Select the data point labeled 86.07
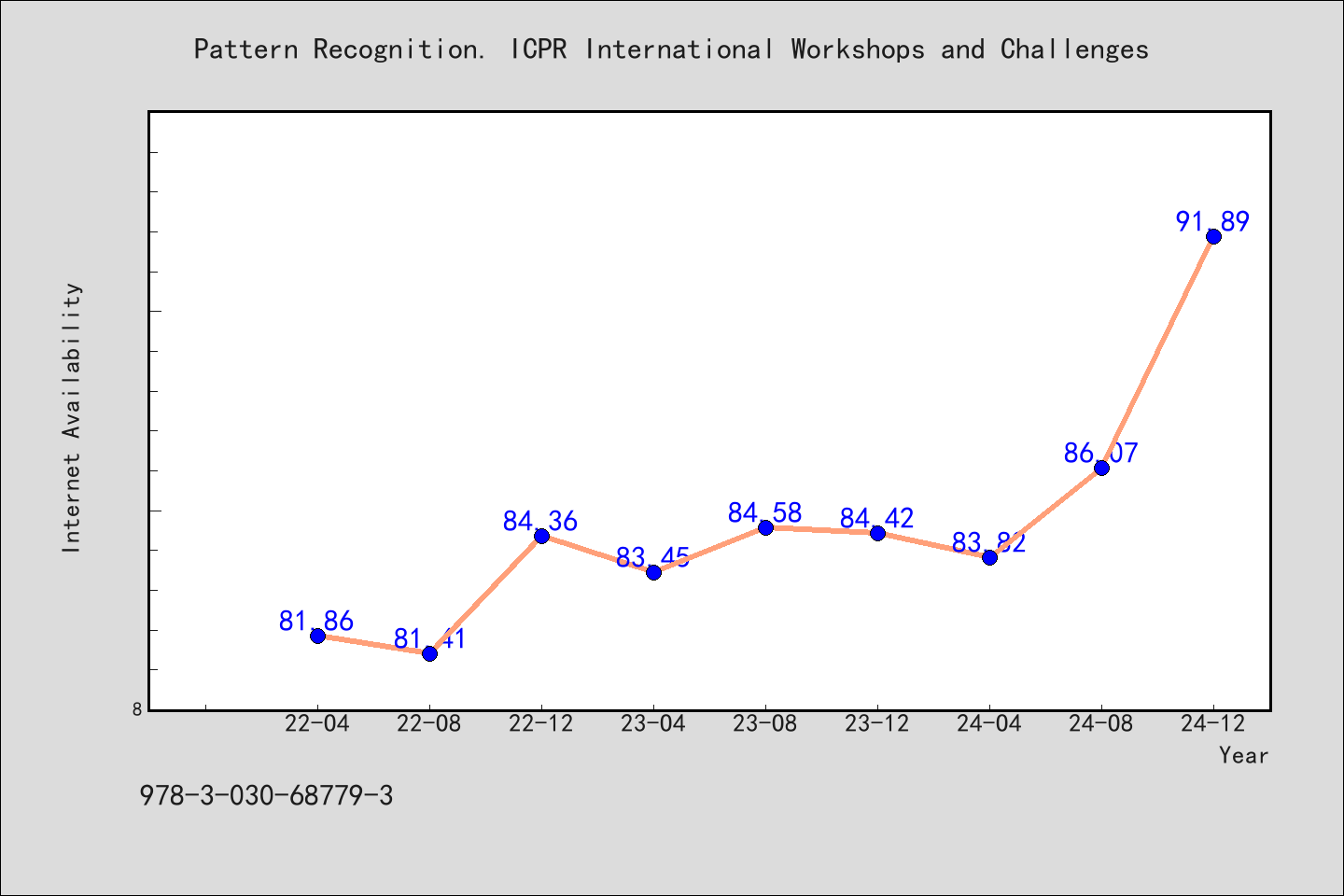 pos(1101,468)
